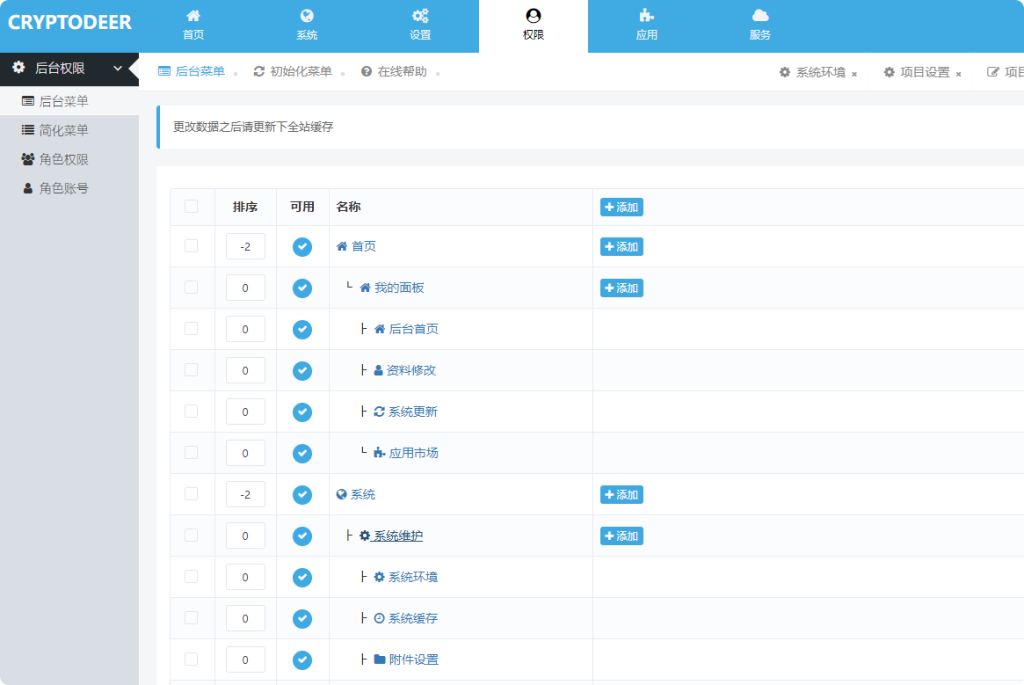Screen dimensions: 1024x685
Task: Open 角色账号 via its person icon
Action: 25,188
